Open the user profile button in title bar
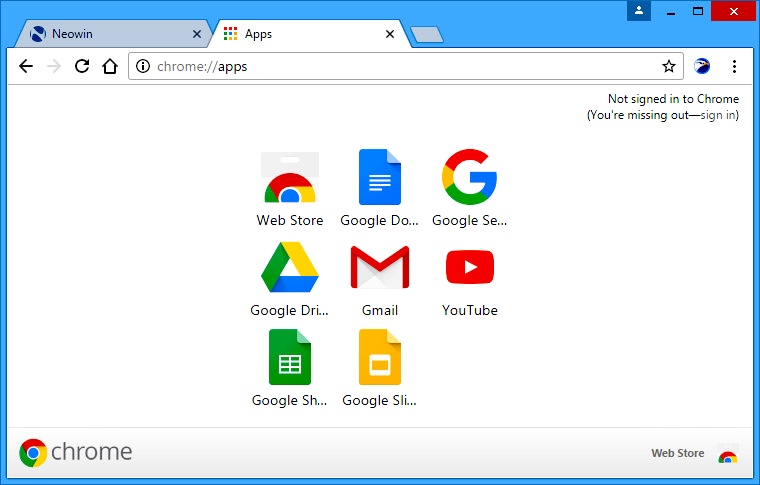The height and width of the screenshot is (485, 760). pos(640,11)
